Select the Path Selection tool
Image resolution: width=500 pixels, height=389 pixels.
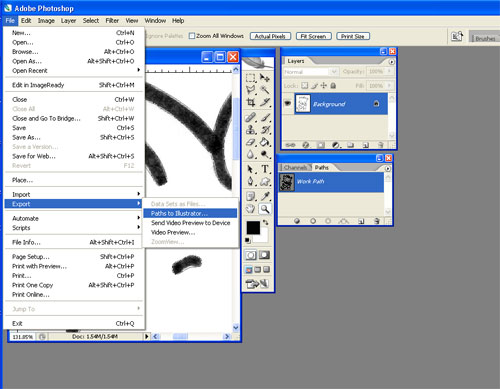(251, 169)
